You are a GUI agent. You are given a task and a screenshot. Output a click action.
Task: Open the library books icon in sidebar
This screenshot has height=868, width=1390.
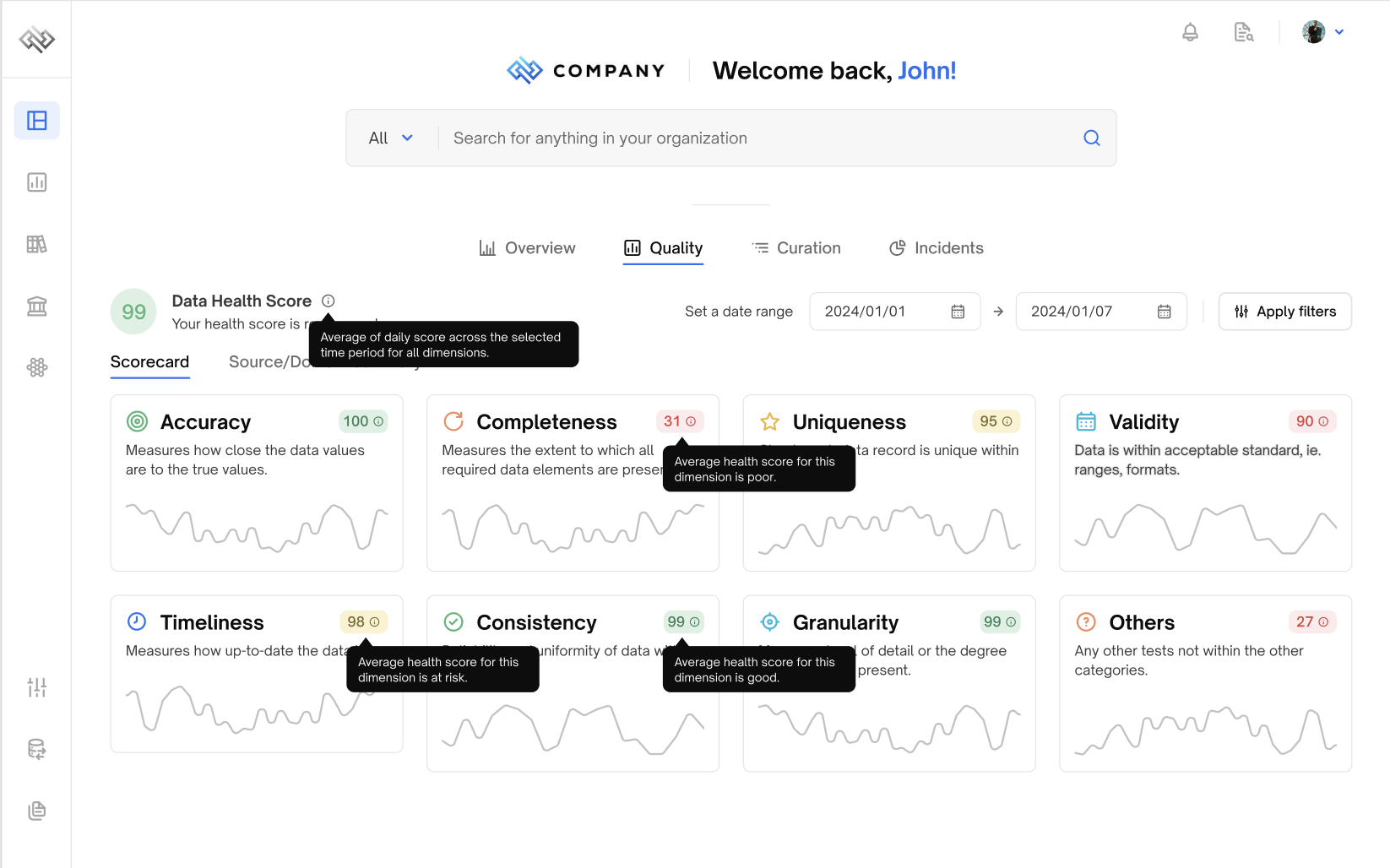(x=37, y=244)
